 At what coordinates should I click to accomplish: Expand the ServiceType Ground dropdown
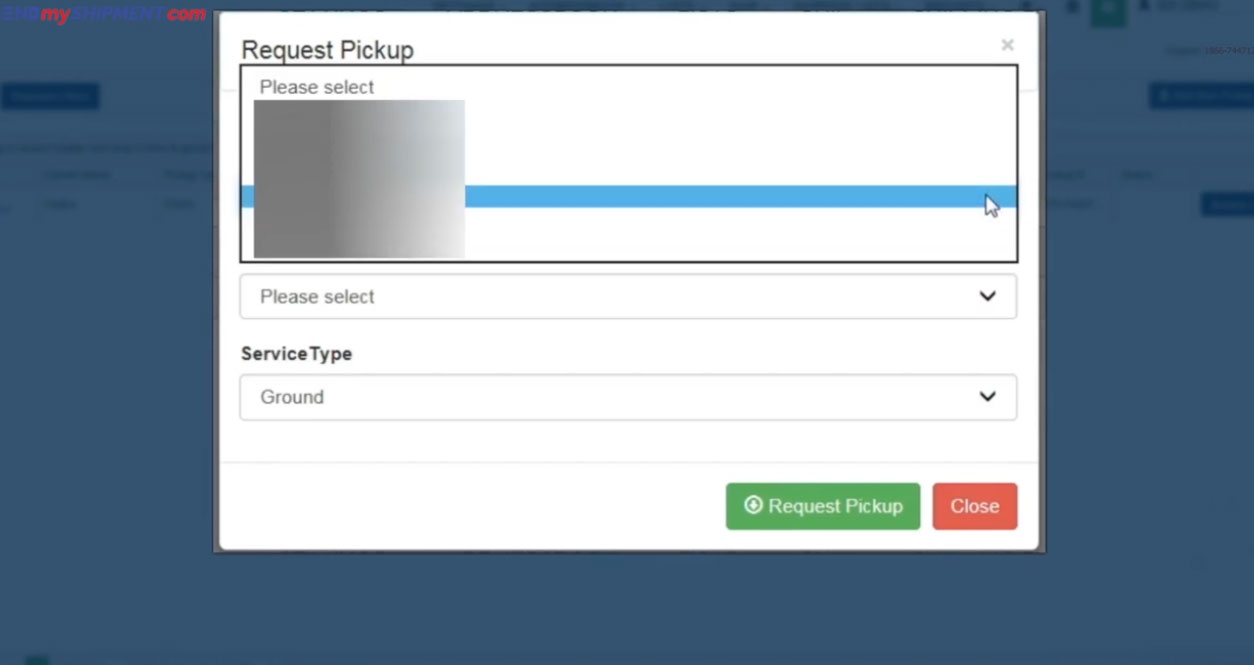[x=628, y=397]
